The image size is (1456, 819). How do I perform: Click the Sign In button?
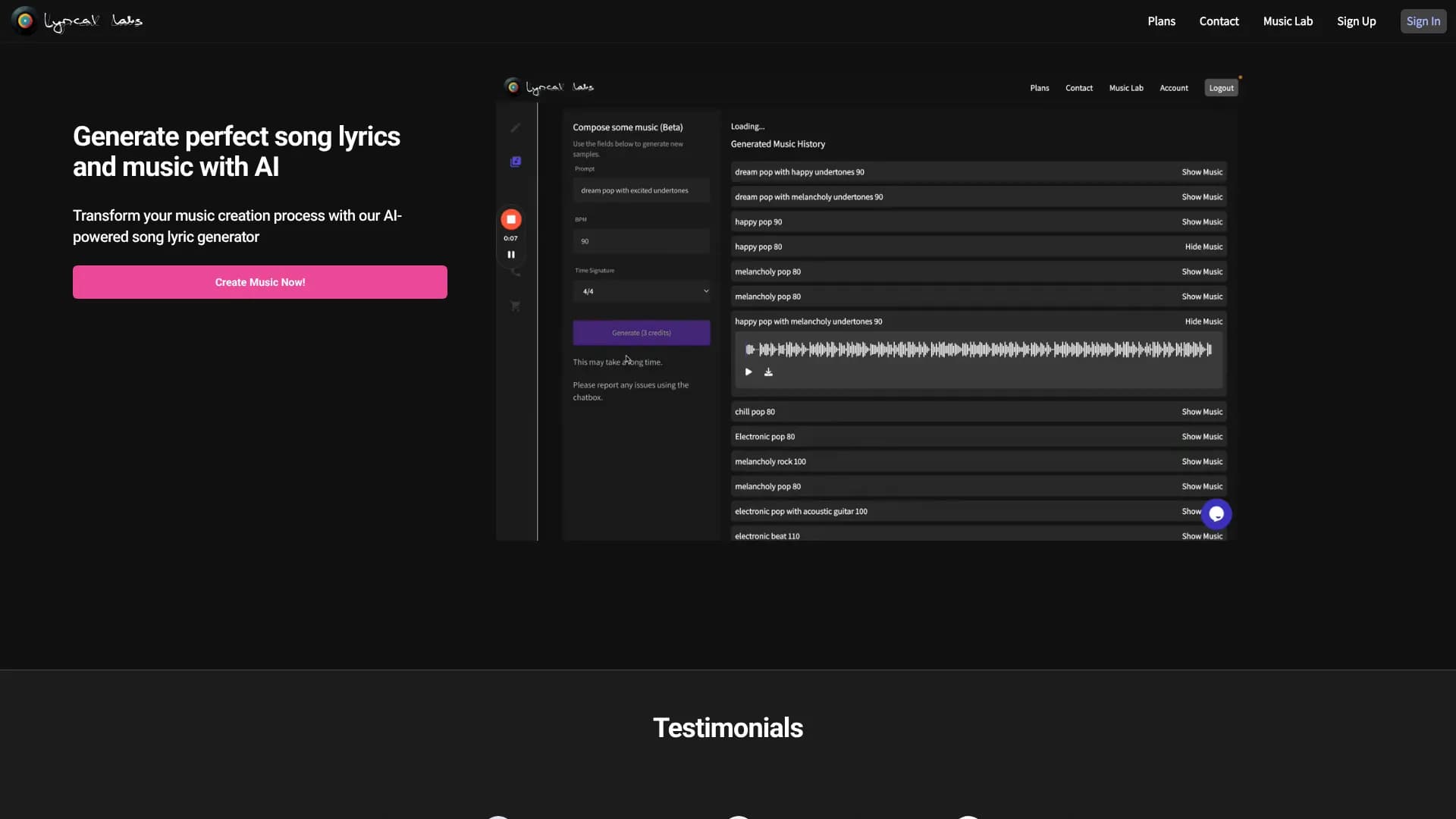click(x=1423, y=21)
